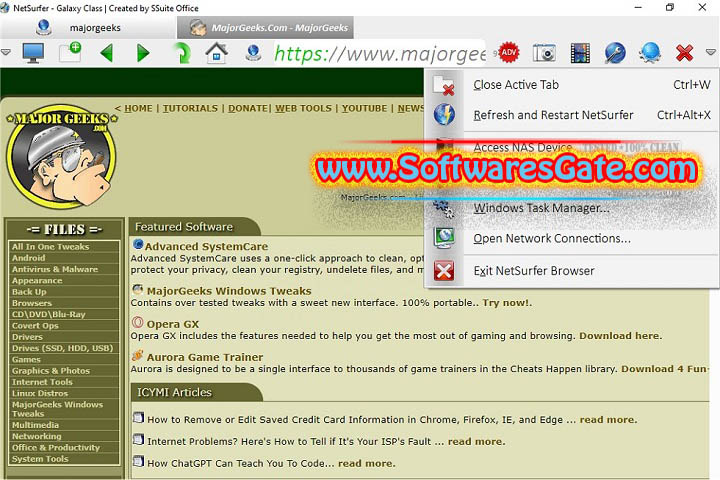Open a new tab with plus icon
Screen dimensions: 720x480
[x=70, y=52]
